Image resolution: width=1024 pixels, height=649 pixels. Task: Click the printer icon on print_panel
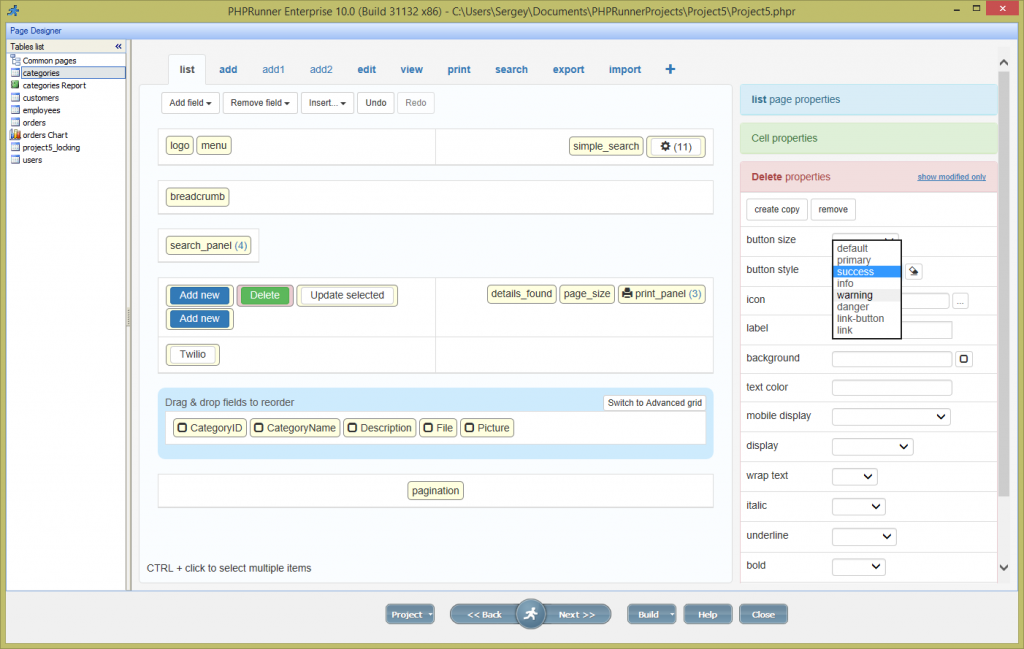pyautogui.click(x=629, y=293)
